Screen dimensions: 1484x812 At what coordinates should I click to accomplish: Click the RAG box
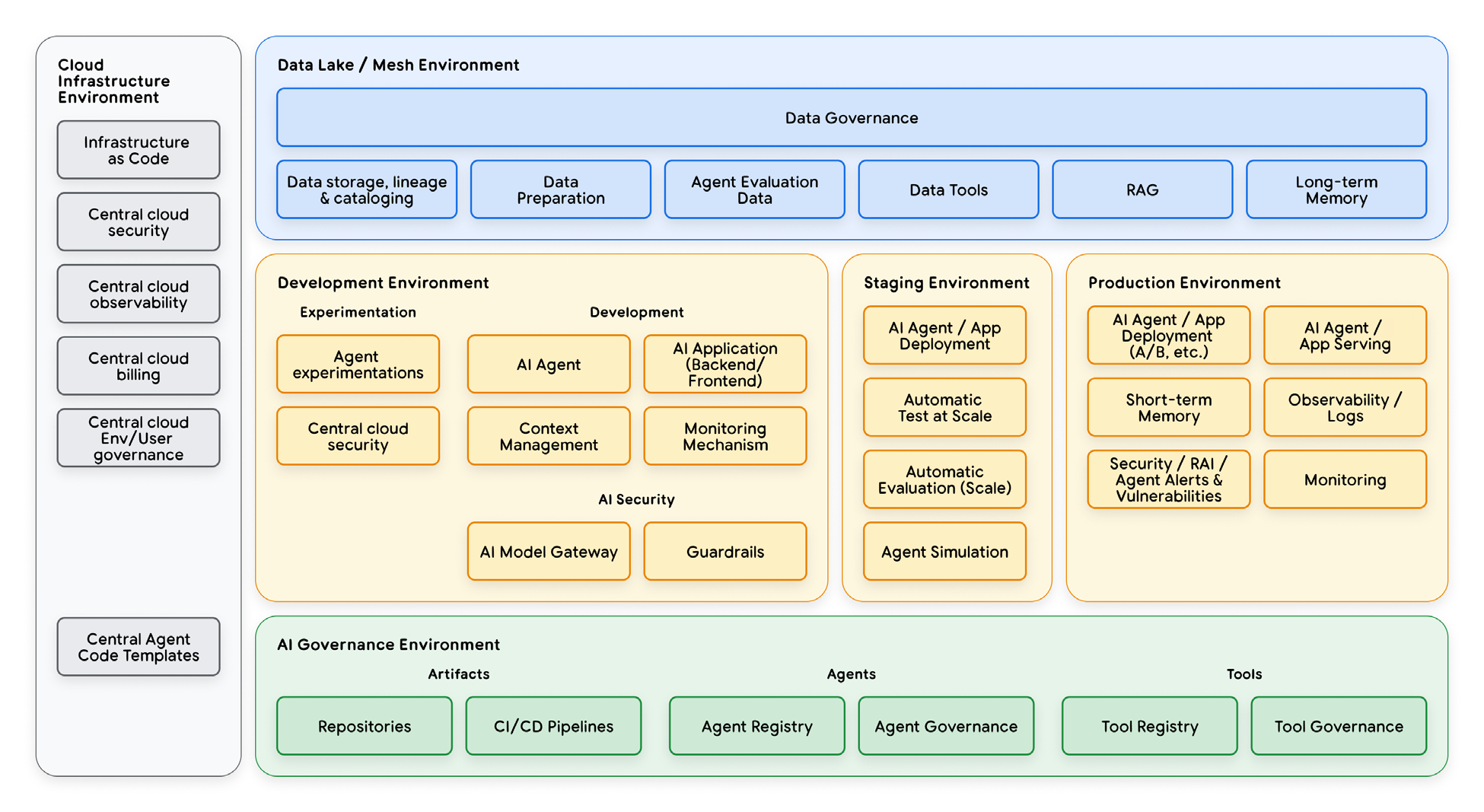(x=1142, y=189)
